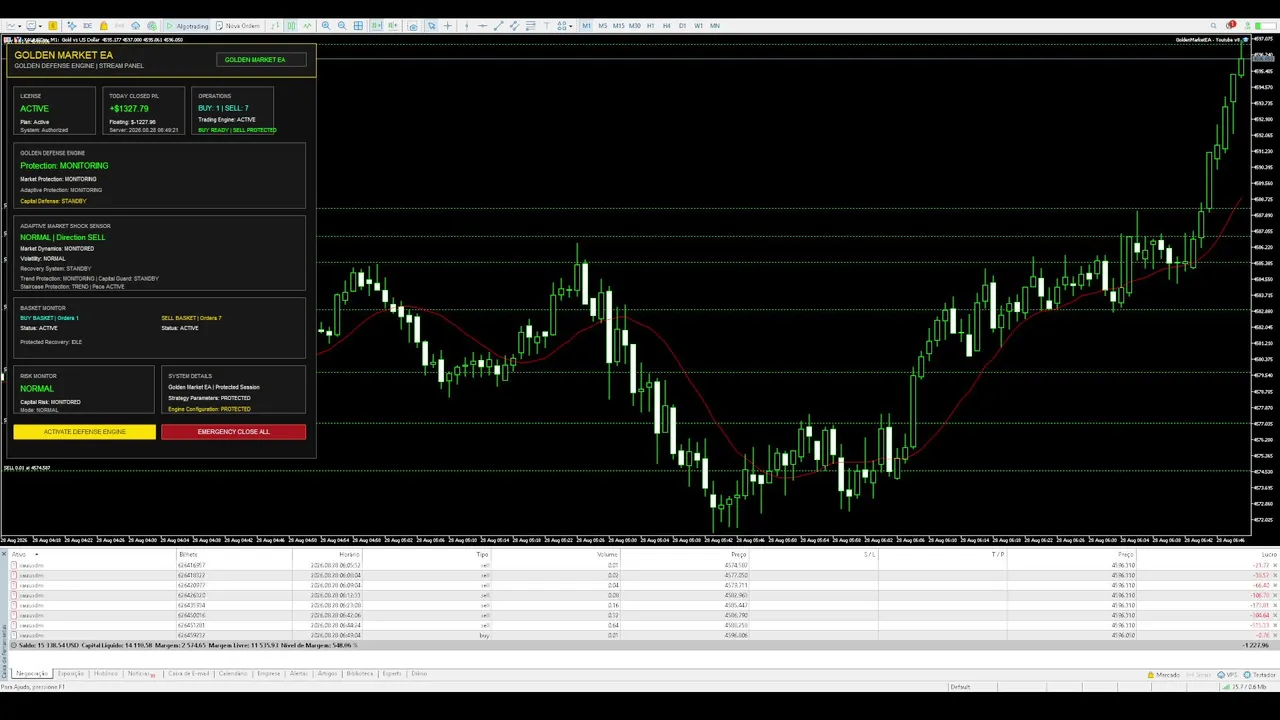Open the Exposição tab
Image resolution: width=1280 pixels, height=720 pixels.
point(70,673)
